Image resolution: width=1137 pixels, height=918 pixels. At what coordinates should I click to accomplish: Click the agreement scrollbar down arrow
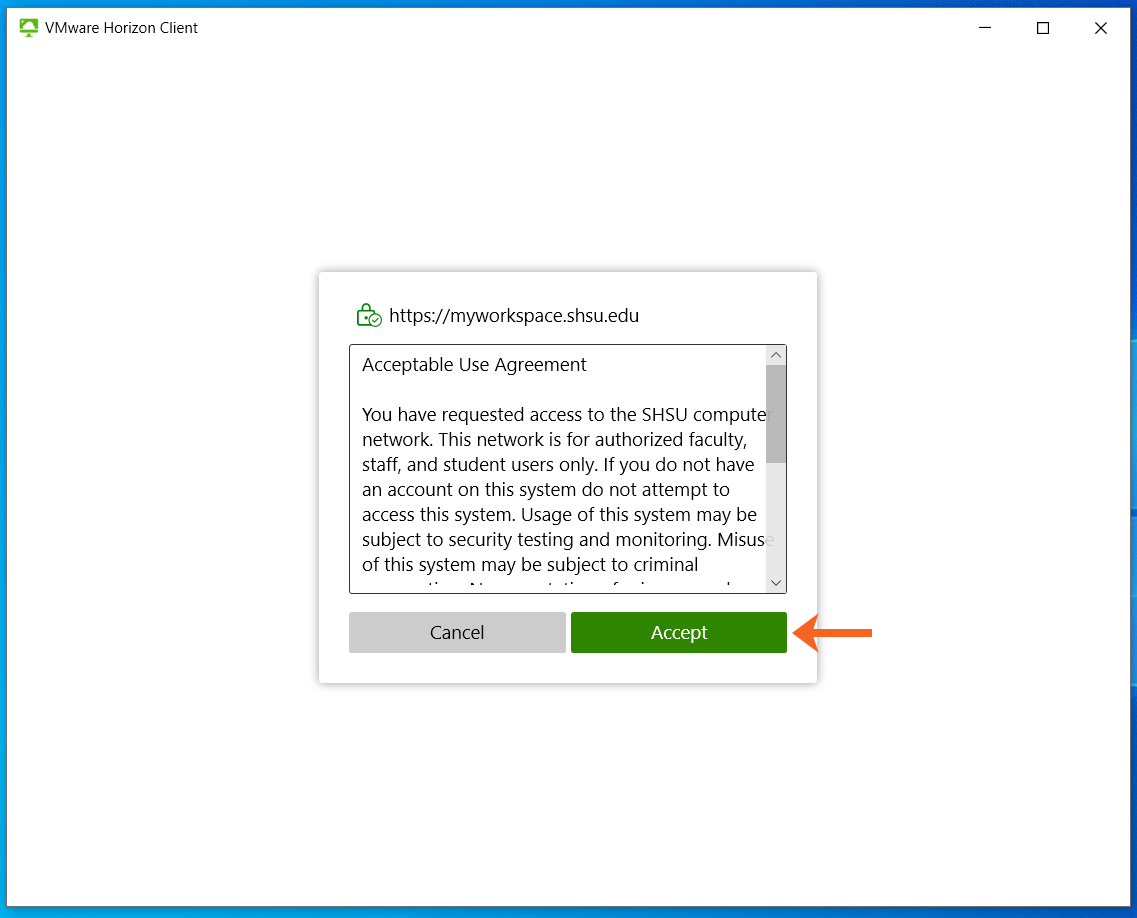coord(776,582)
